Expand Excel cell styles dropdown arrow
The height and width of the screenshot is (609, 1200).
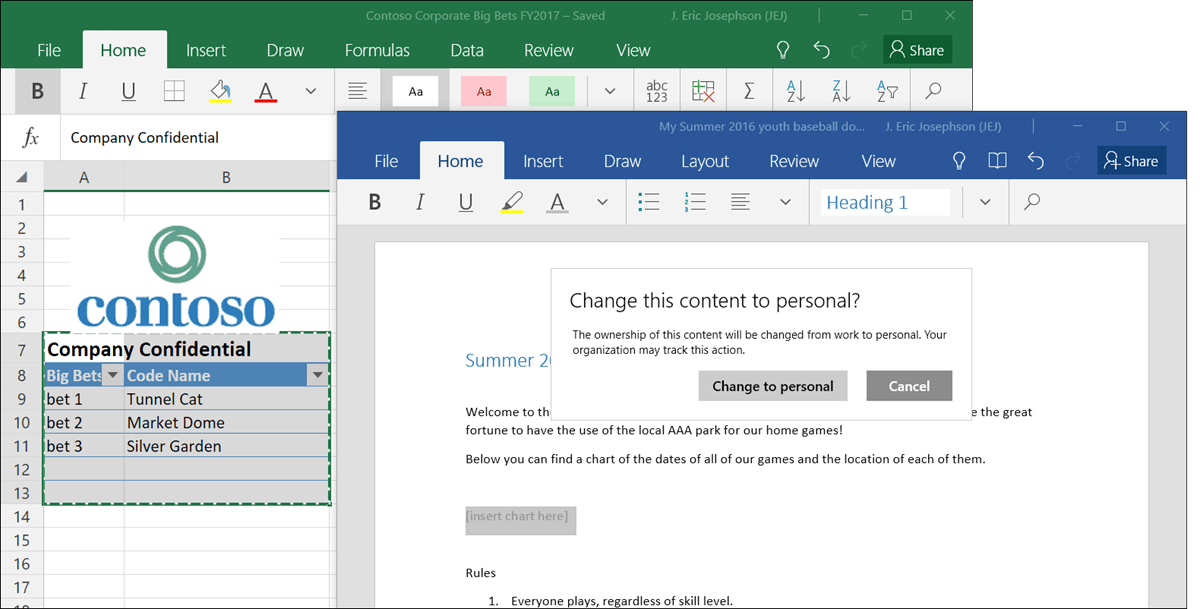click(609, 91)
